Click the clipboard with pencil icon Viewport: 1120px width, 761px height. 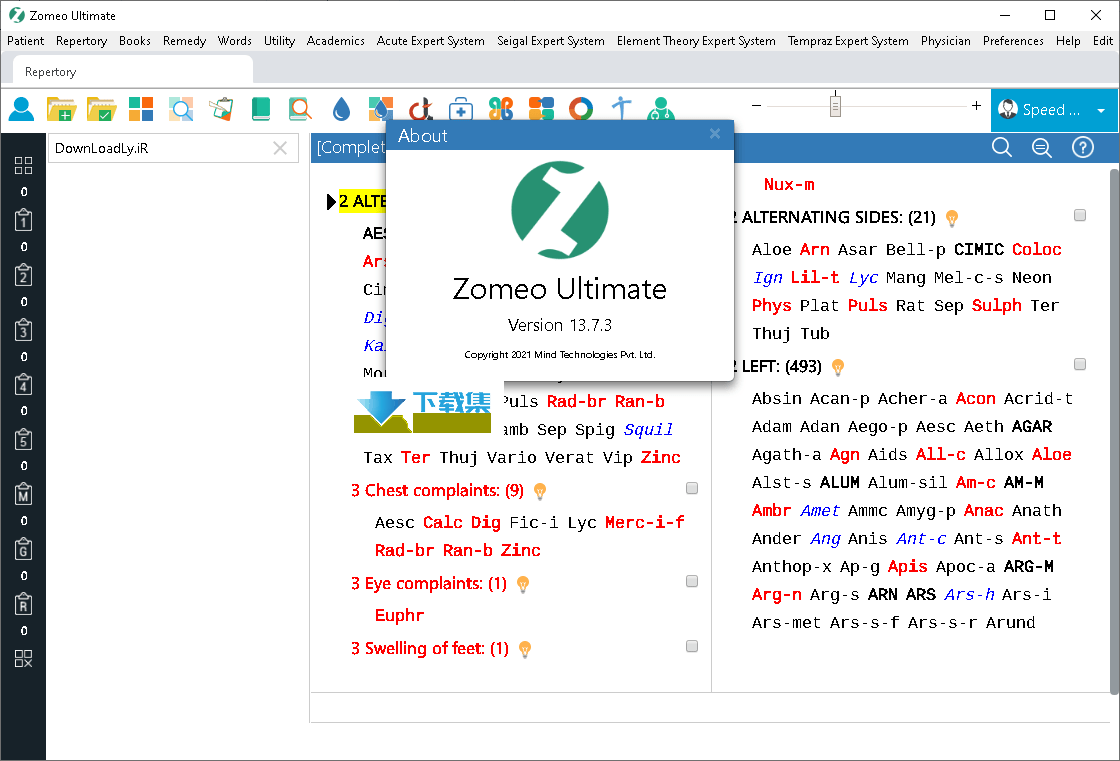pos(221,109)
